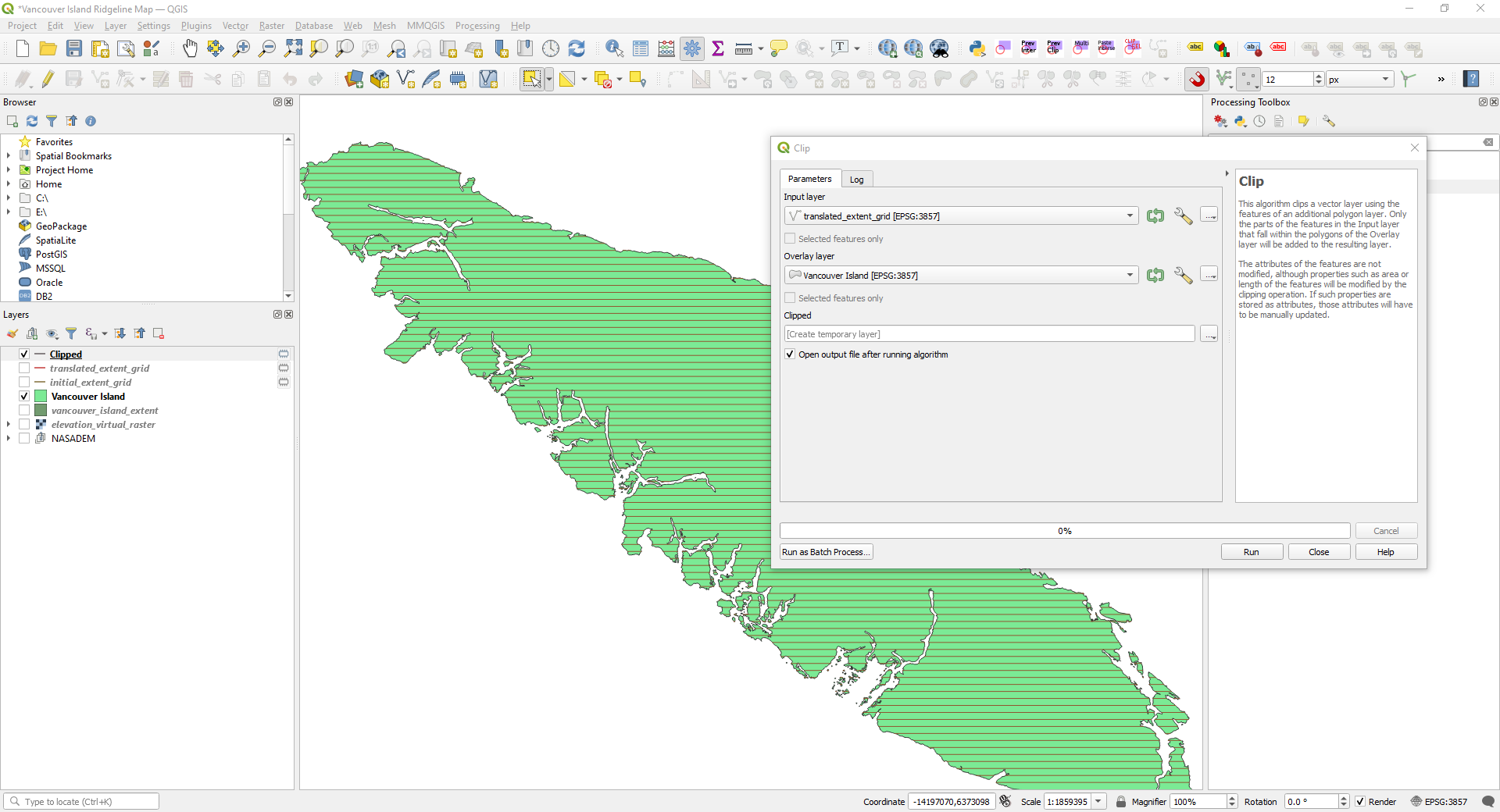Screen dimensions: 1500x812
Task: Expand the NASADEM layer group
Action: [9, 439]
